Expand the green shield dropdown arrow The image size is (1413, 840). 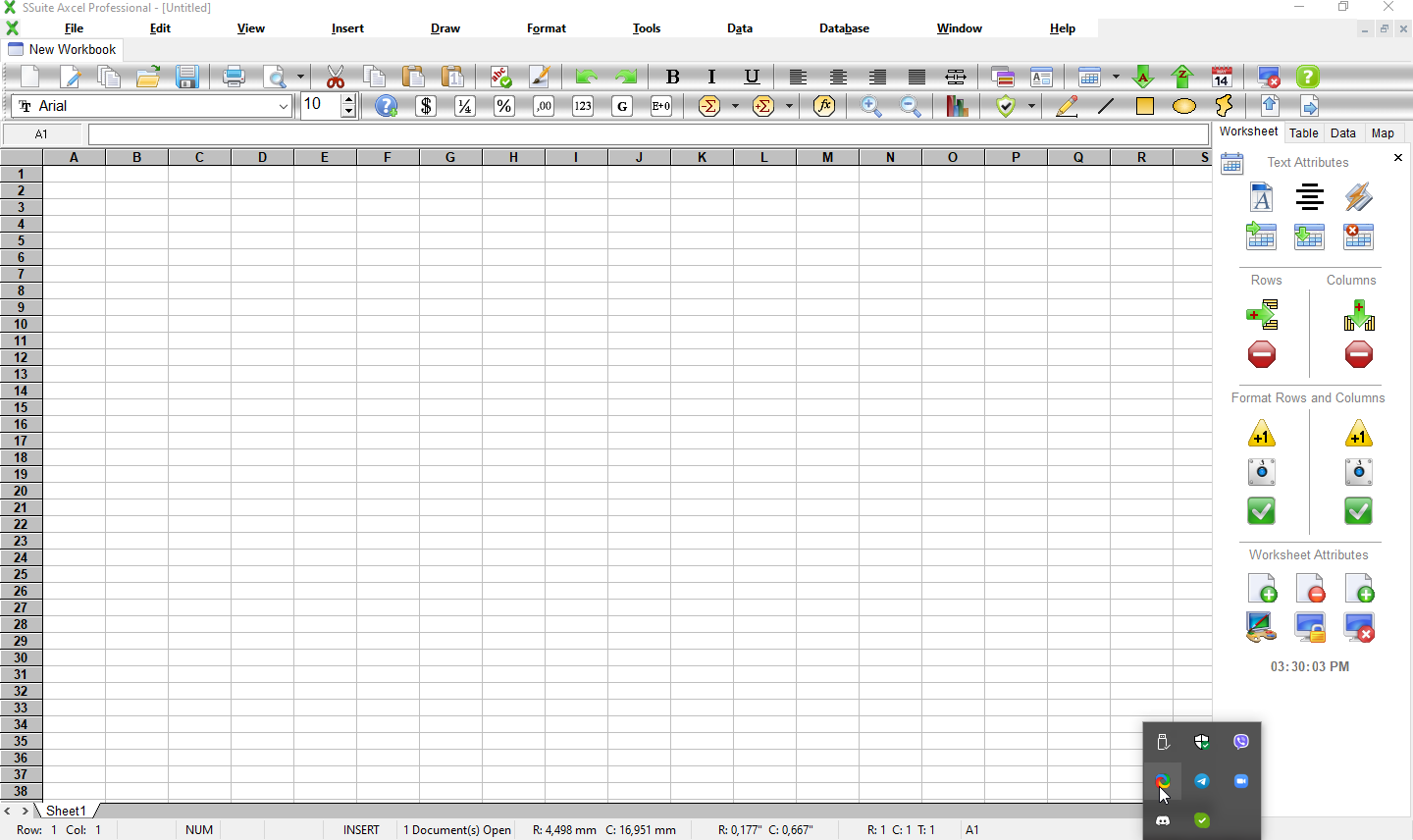point(1031,106)
